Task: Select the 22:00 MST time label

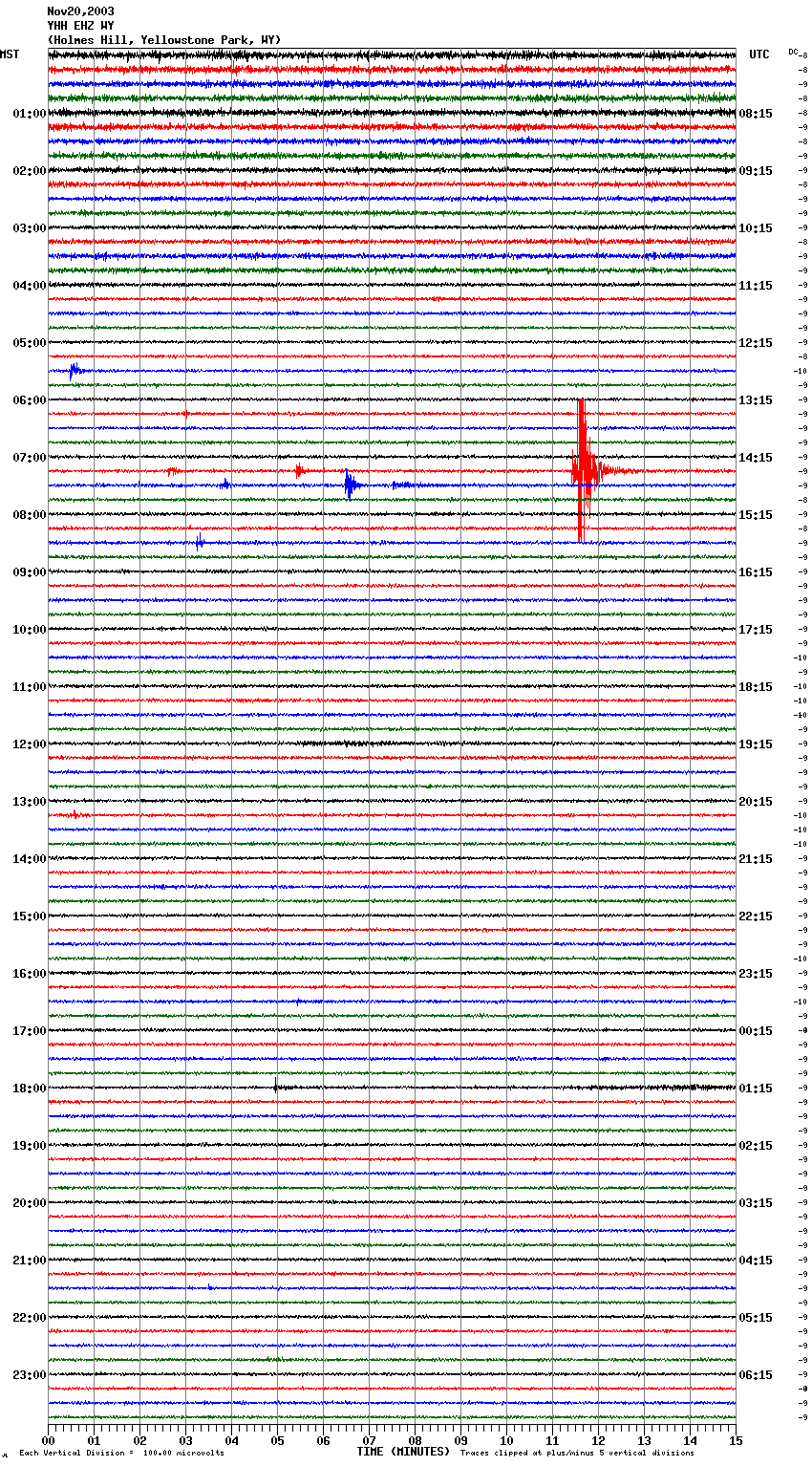Action: [30, 1318]
